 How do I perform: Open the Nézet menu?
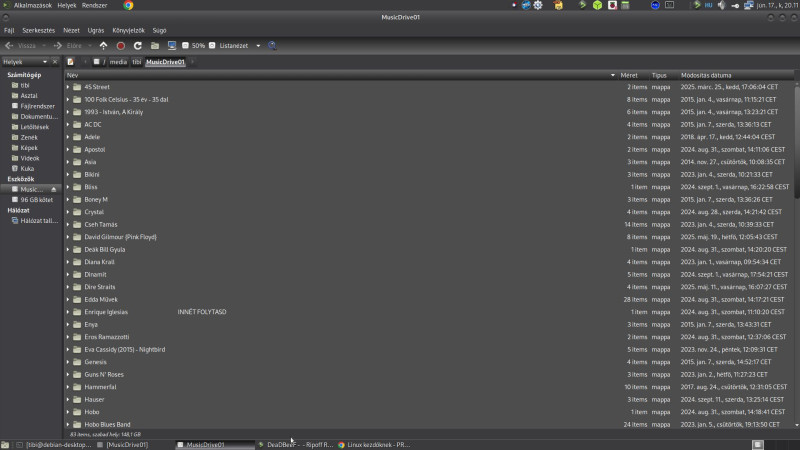71,31
